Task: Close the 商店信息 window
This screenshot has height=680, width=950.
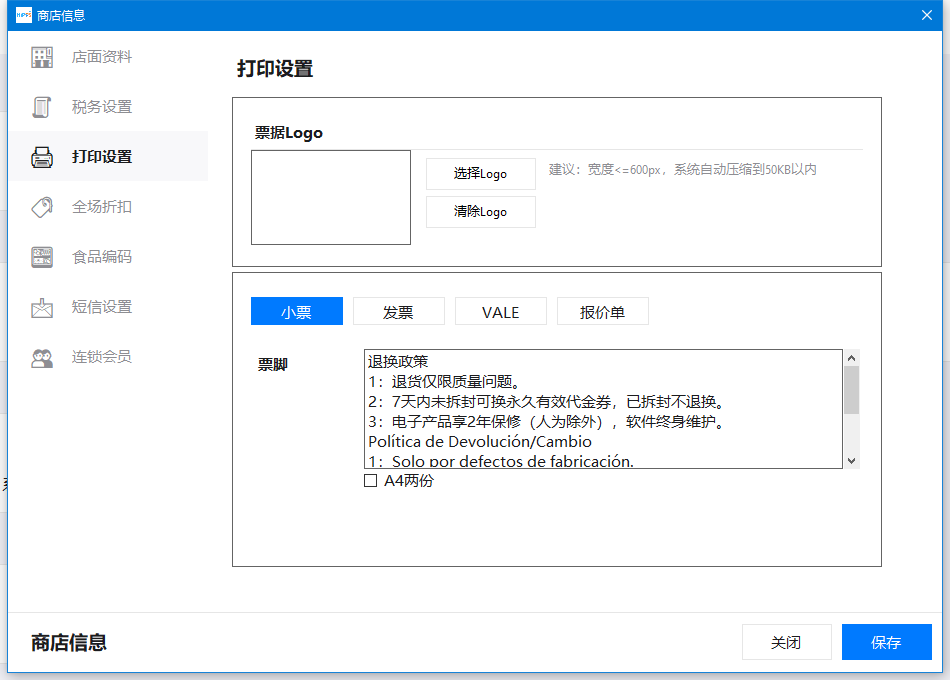Action: (926, 15)
